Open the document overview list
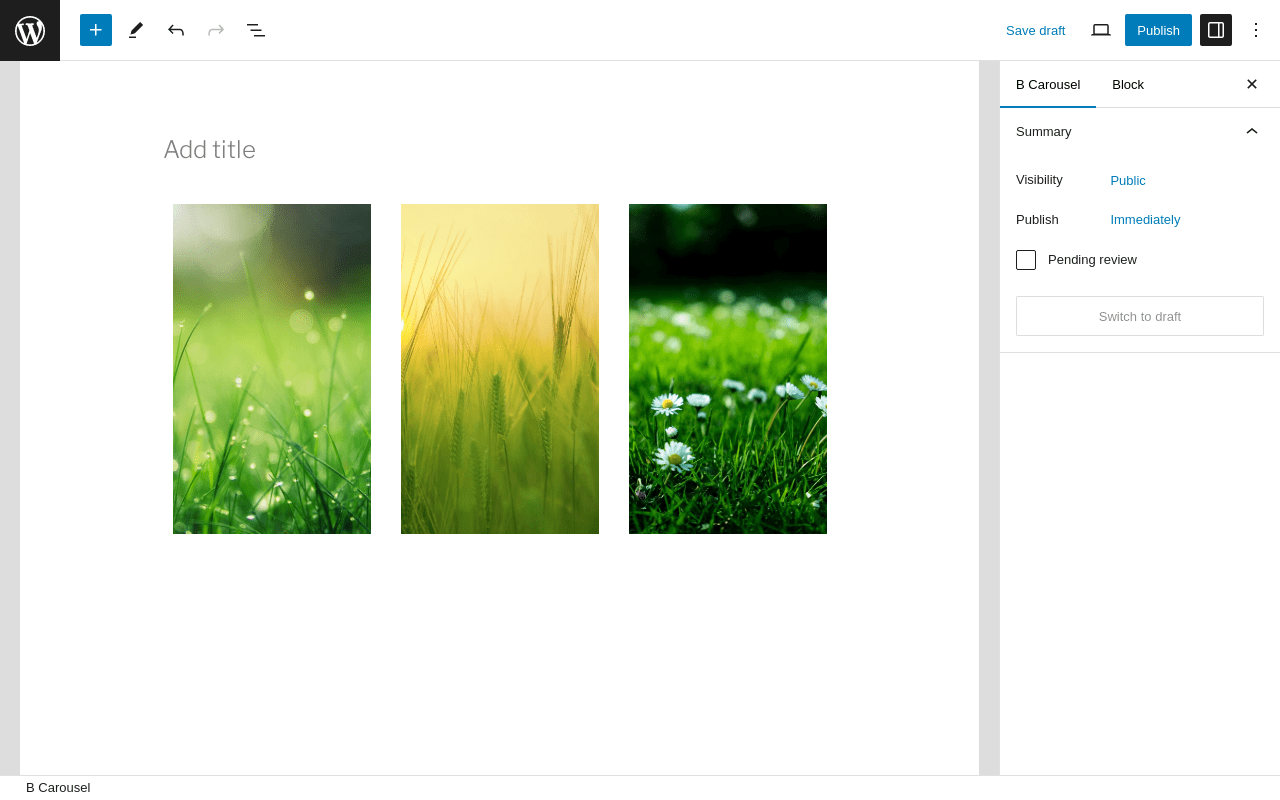 pos(256,30)
